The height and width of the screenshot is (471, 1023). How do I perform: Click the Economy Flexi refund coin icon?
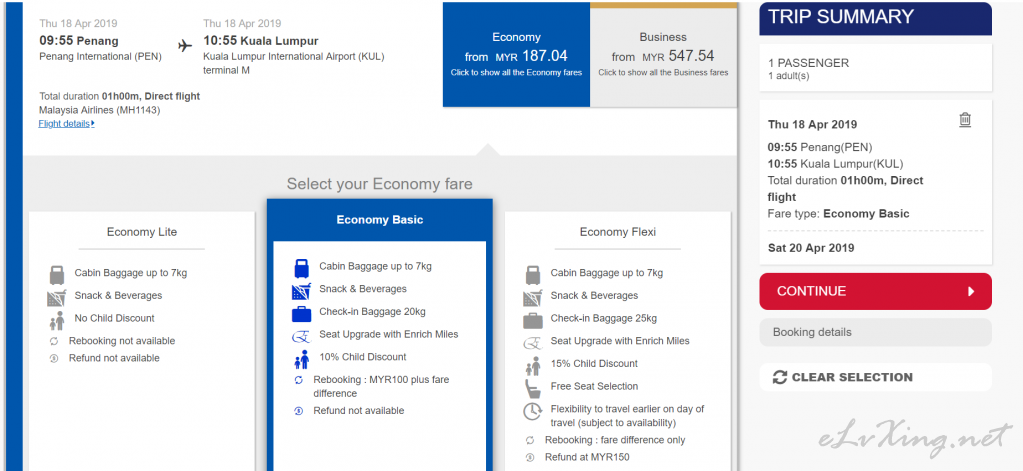click(530, 457)
